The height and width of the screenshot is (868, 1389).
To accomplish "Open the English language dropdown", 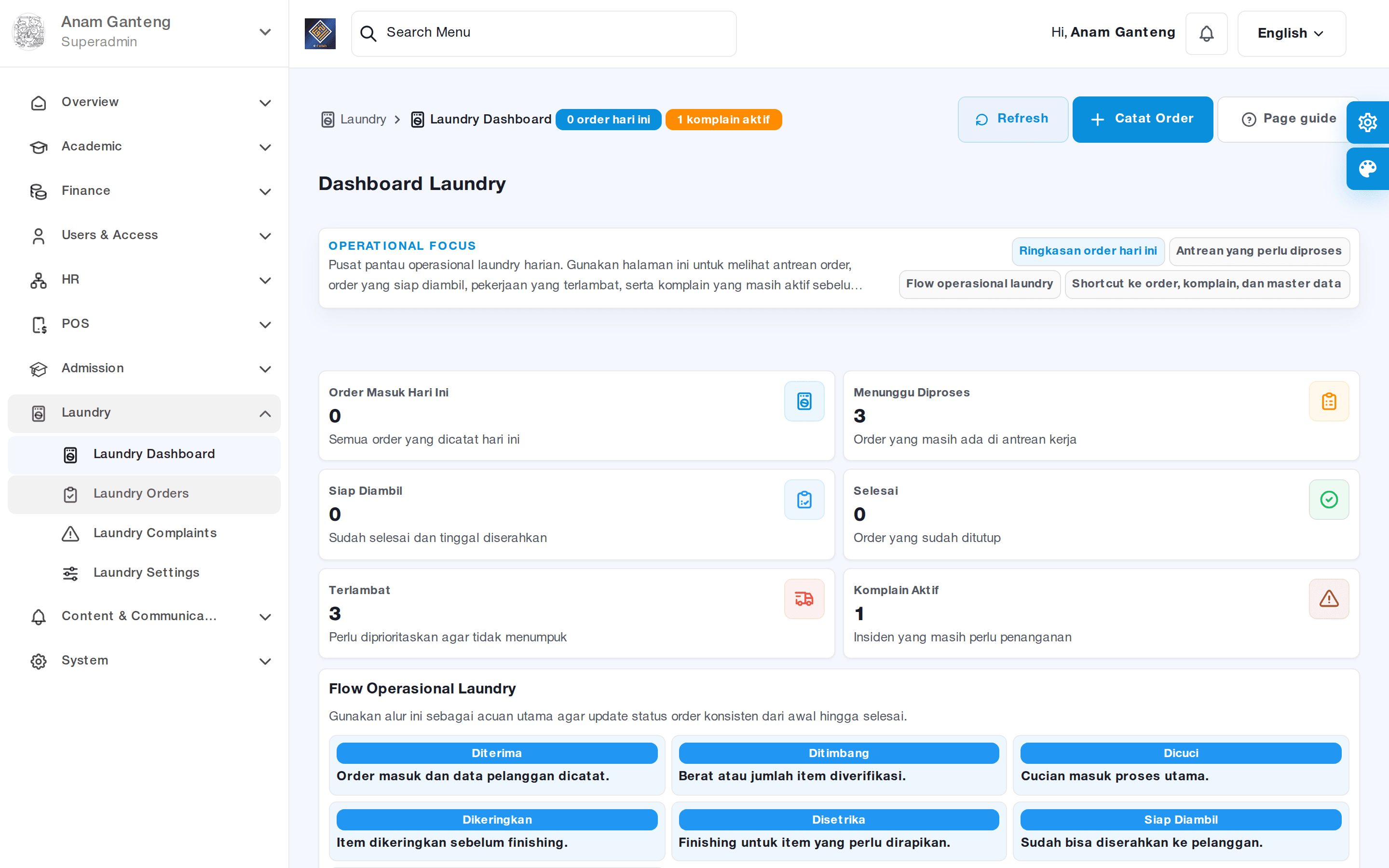I will point(1292,33).
